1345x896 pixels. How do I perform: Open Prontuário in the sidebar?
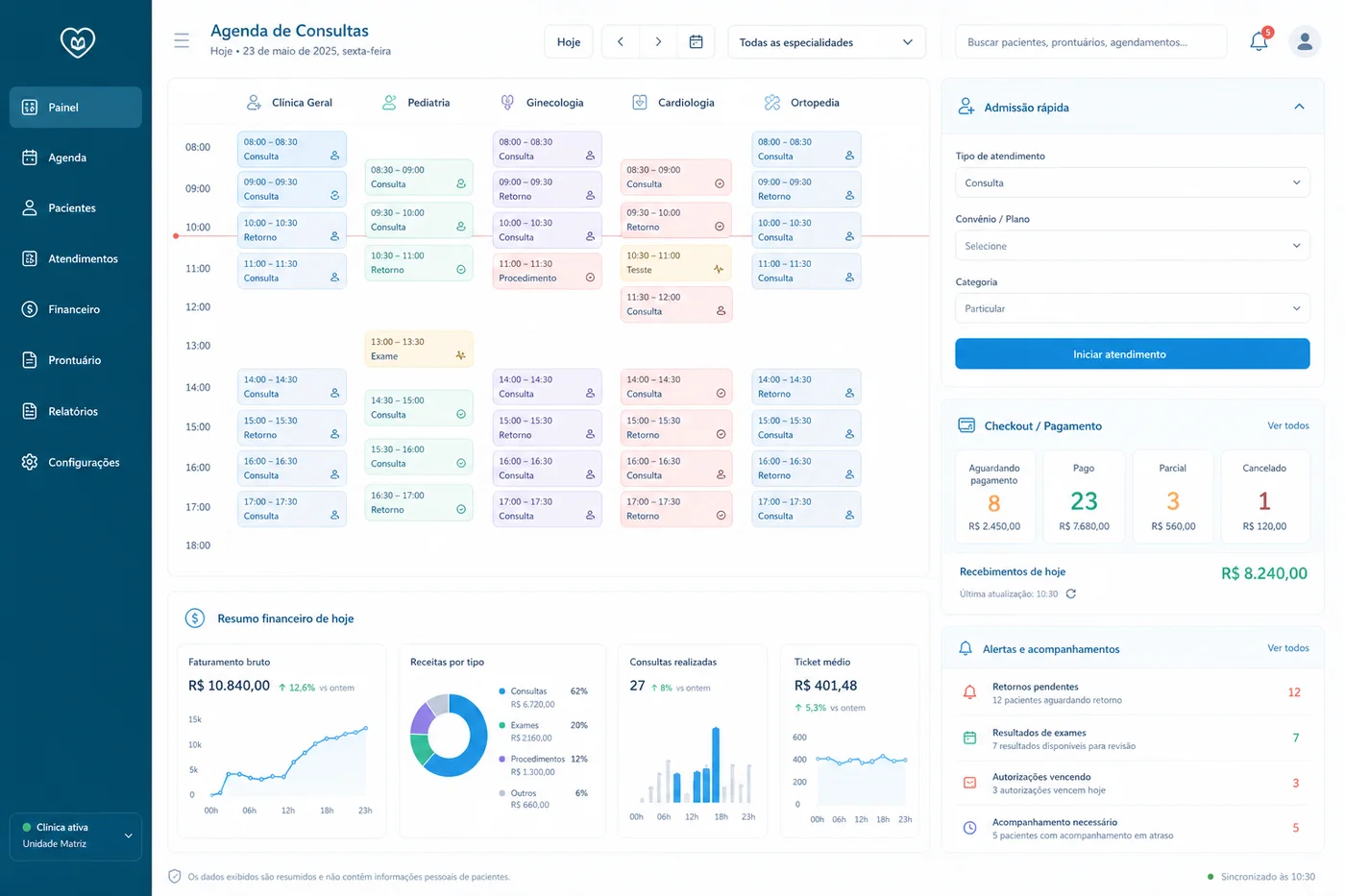(76, 360)
